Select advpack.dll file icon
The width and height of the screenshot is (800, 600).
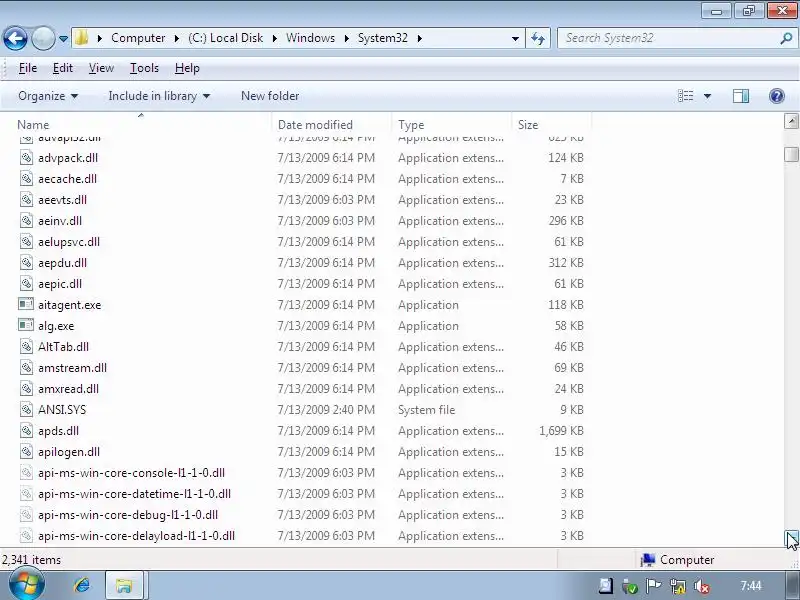pos(26,158)
